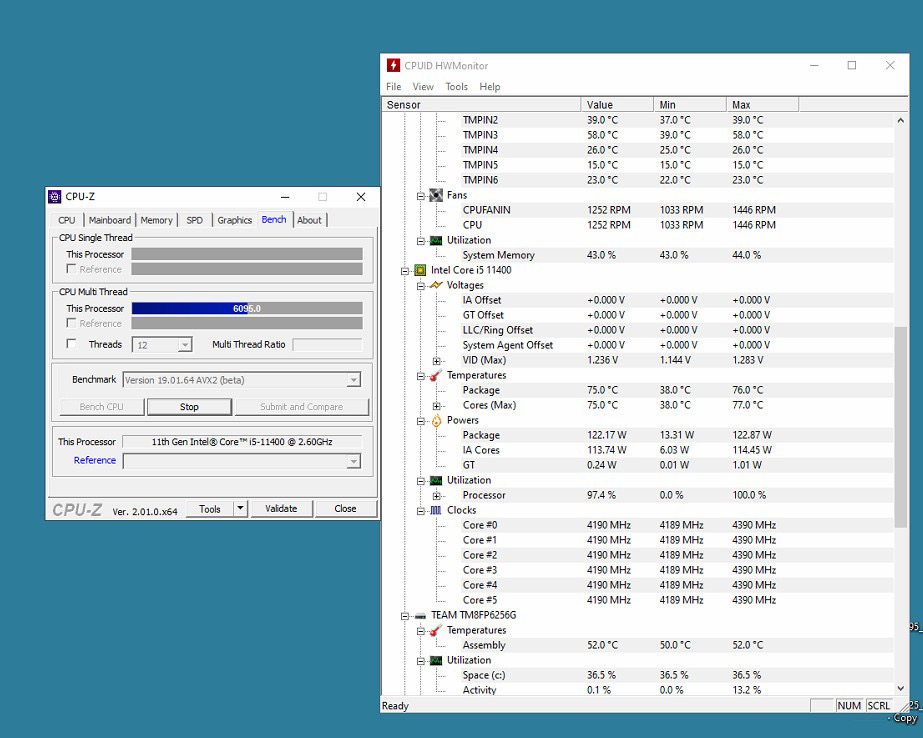Click the Multi Thread progress bar showing 6095.0
The width and height of the screenshot is (923, 738).
pyautogui.click(x=247, y=308)
